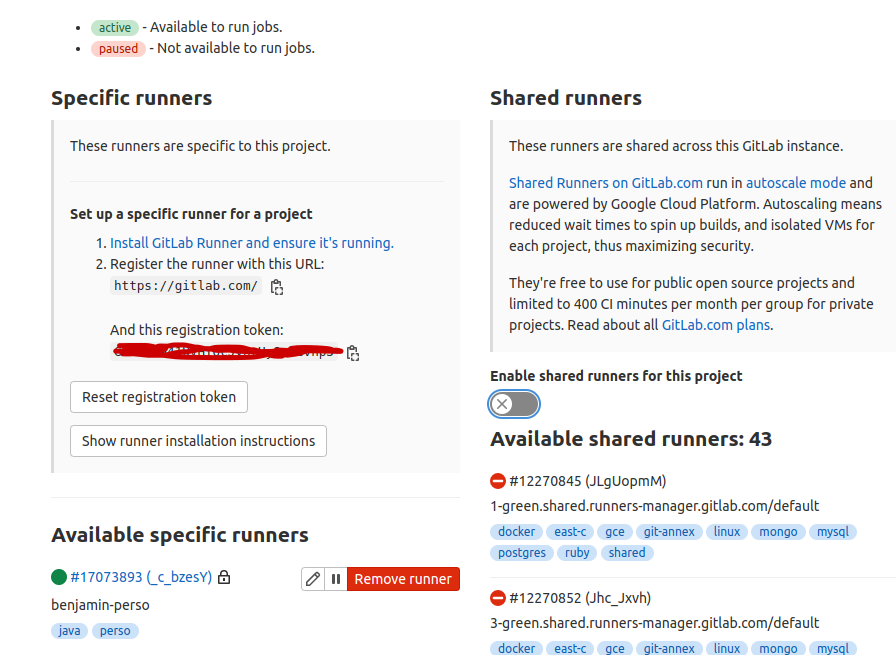Image resolution: width=896 pixels, height=655 pixels.
Task: Click the Specific runners heading
Action: coord(131,98)
